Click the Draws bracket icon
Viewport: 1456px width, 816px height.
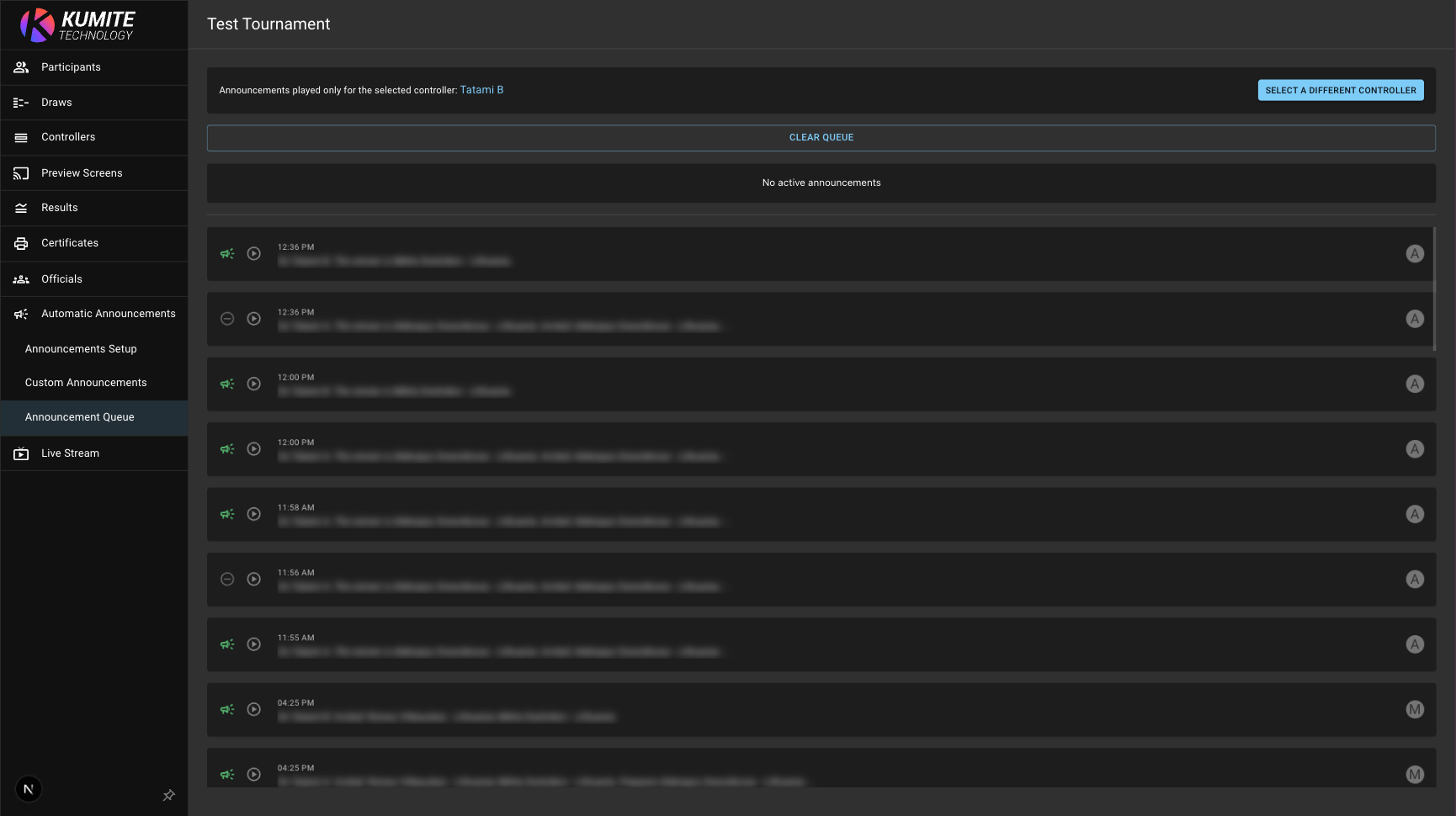(21, 103)
